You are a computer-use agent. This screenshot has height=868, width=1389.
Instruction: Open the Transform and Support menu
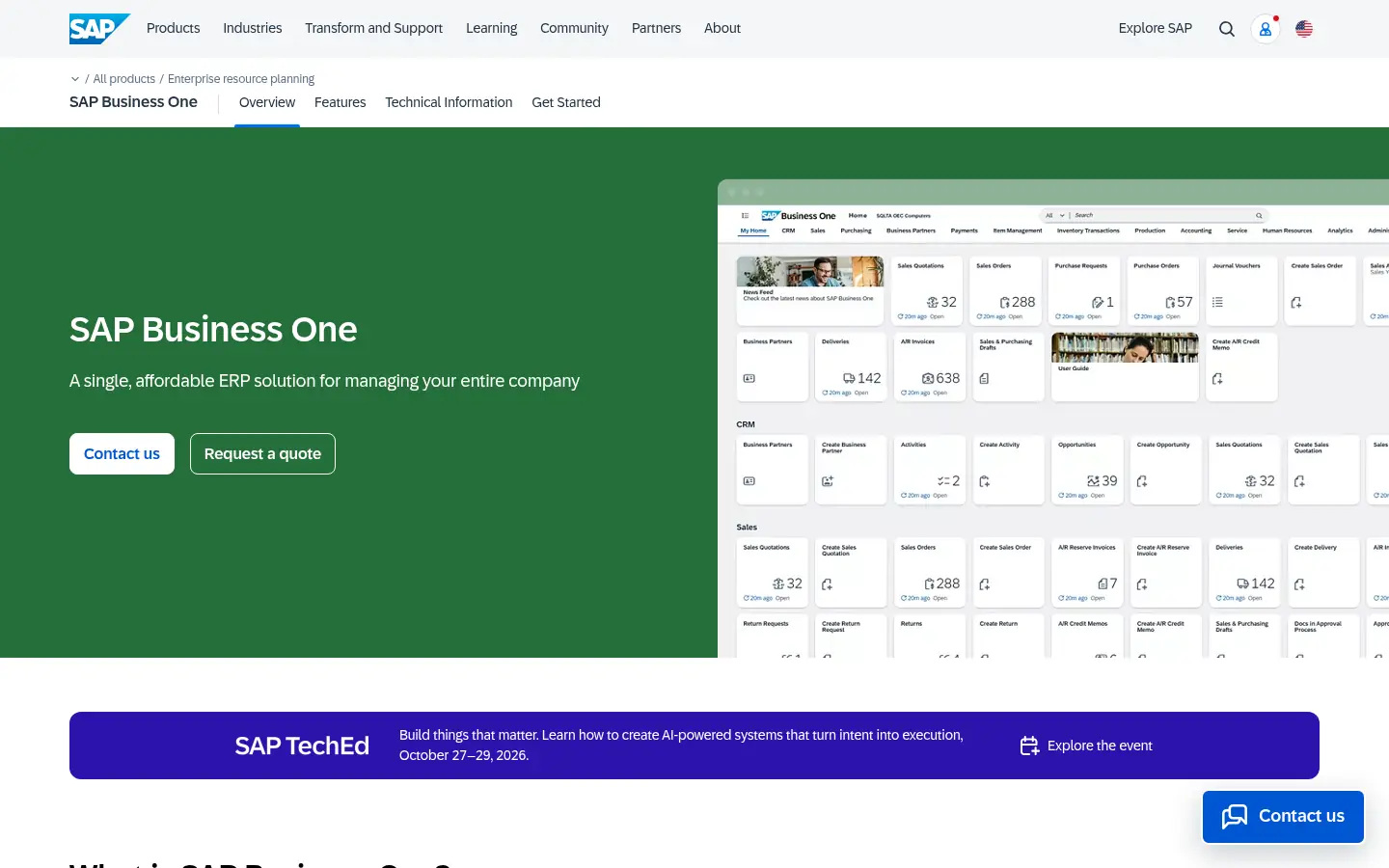coord(374,28)
